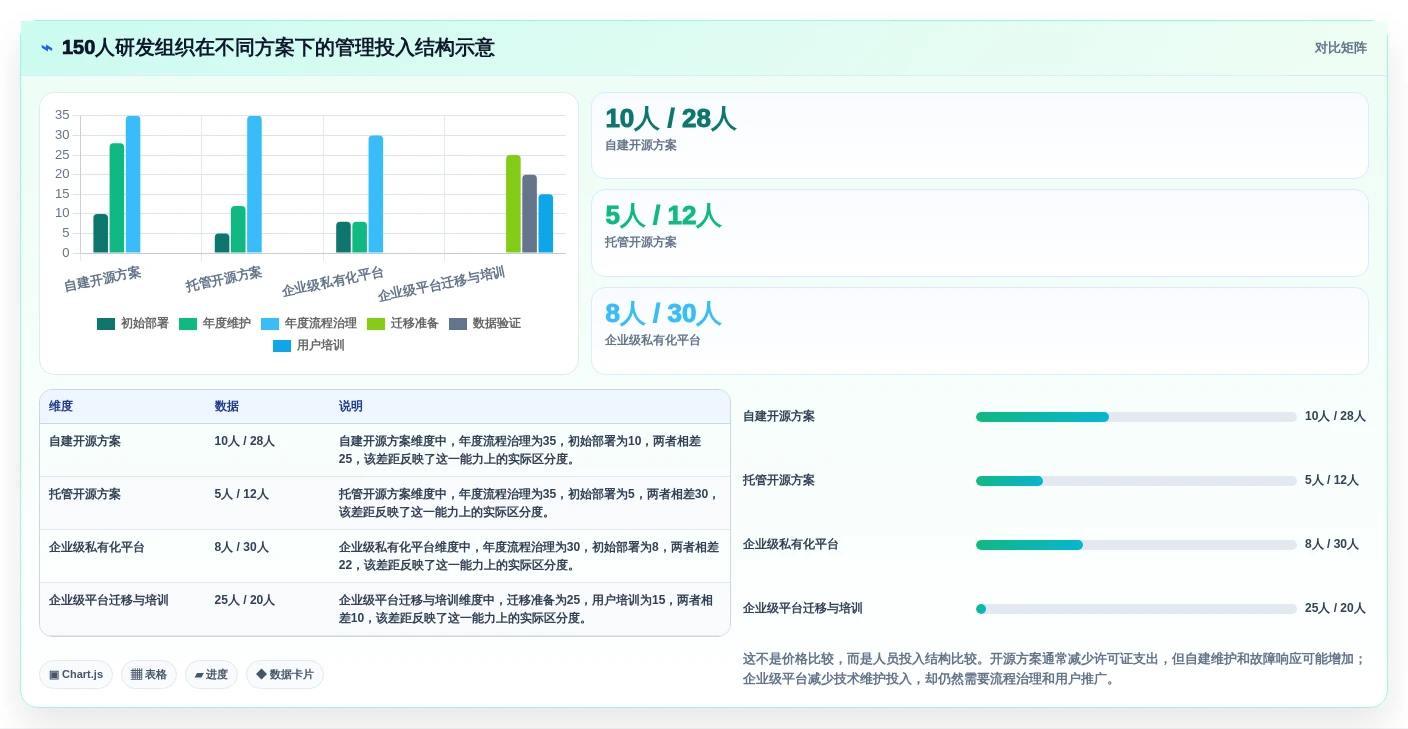Image resolution: width=1408 pixels, height=729 pixels.
Task: Select the 8人 / 30人 stat card
Action: [x=980, y=331]
